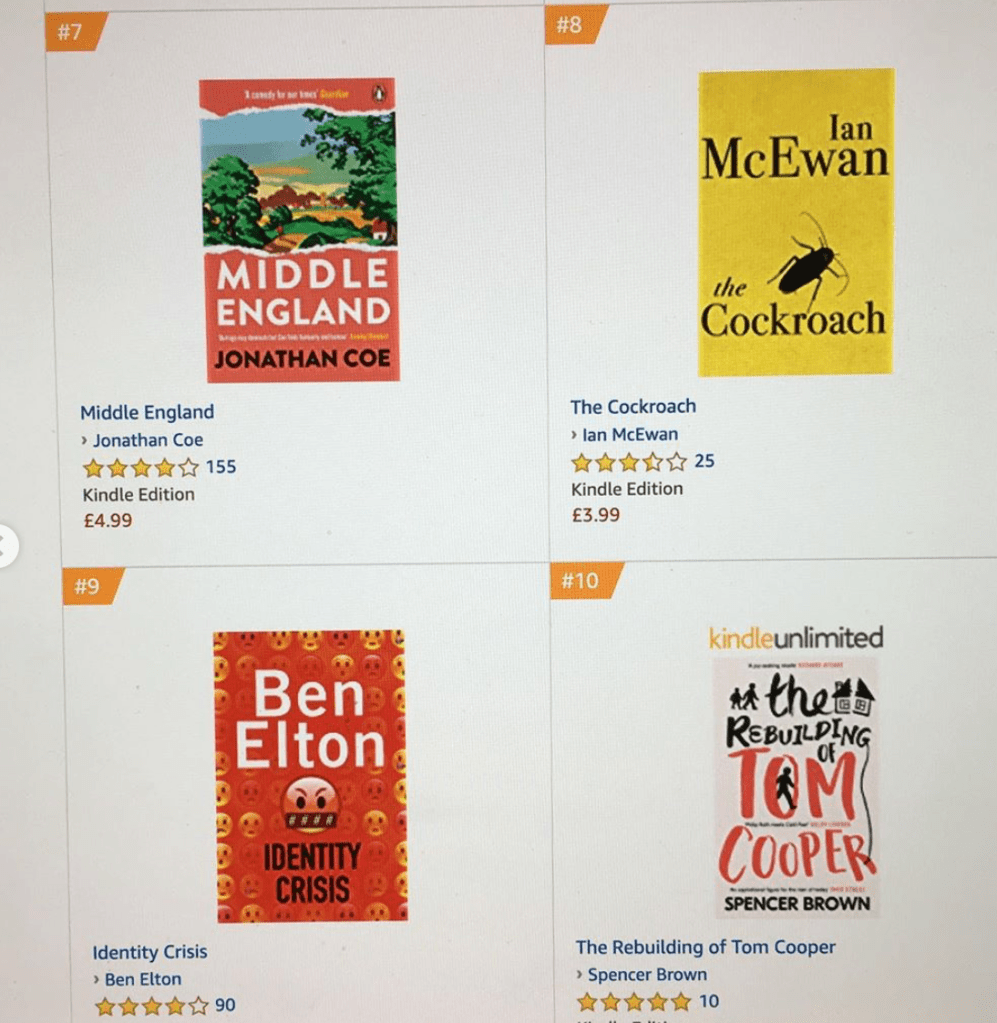Click the Middle England title link
Image resolution: width=997 pixels, height=1023 pixels.
147,412
